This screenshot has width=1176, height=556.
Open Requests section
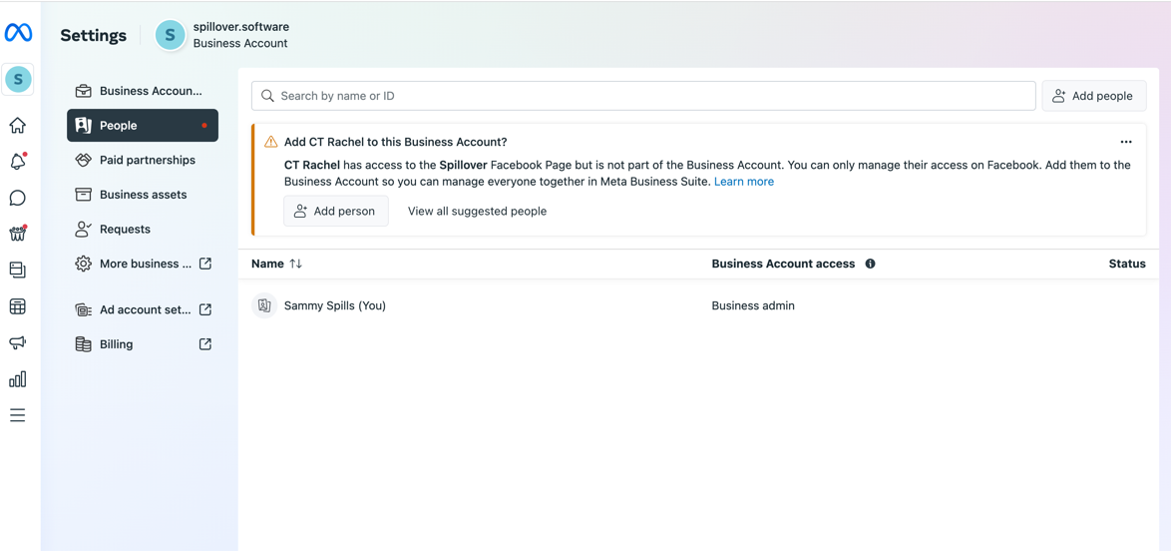pyautogui.click(x=142, y=229)
